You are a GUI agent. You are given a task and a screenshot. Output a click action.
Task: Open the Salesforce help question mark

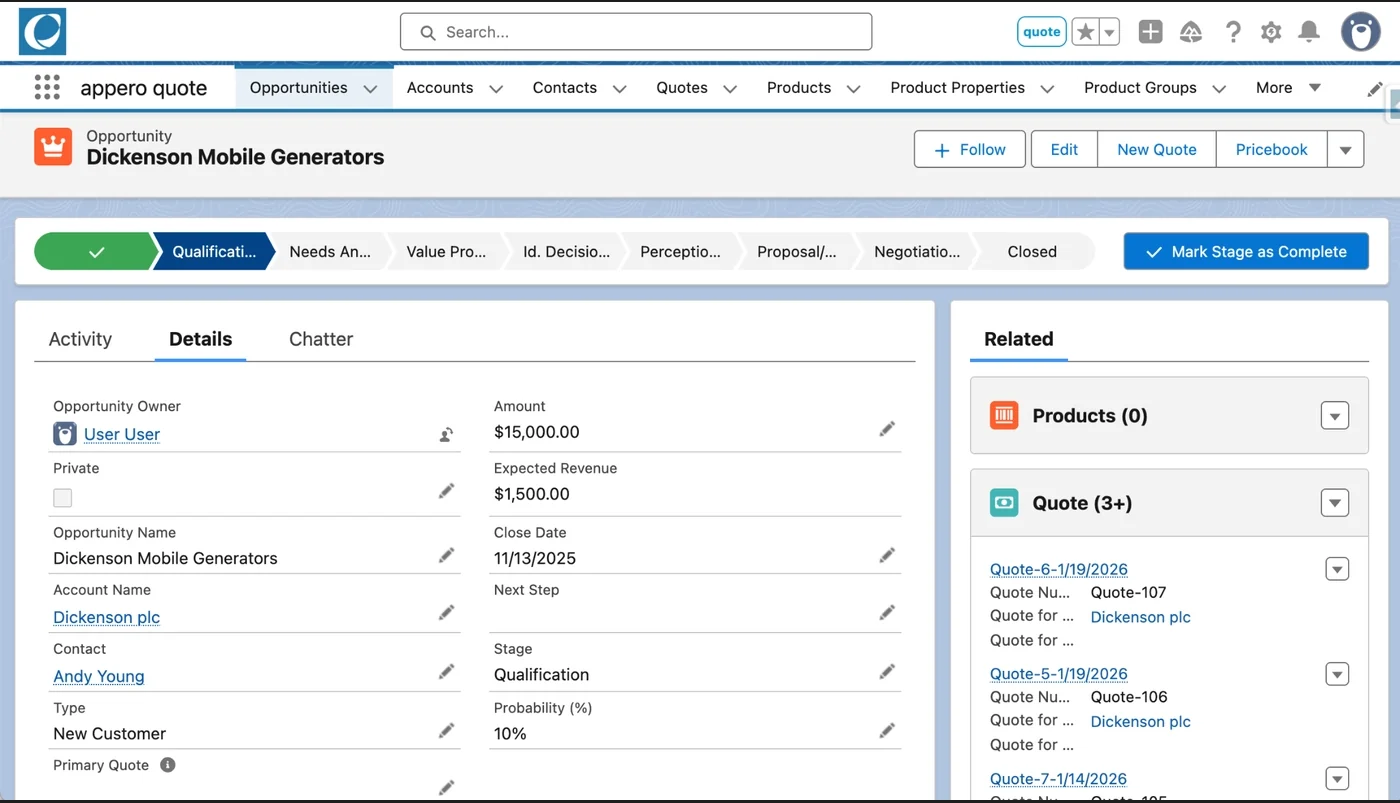[x=1233, y=32]
